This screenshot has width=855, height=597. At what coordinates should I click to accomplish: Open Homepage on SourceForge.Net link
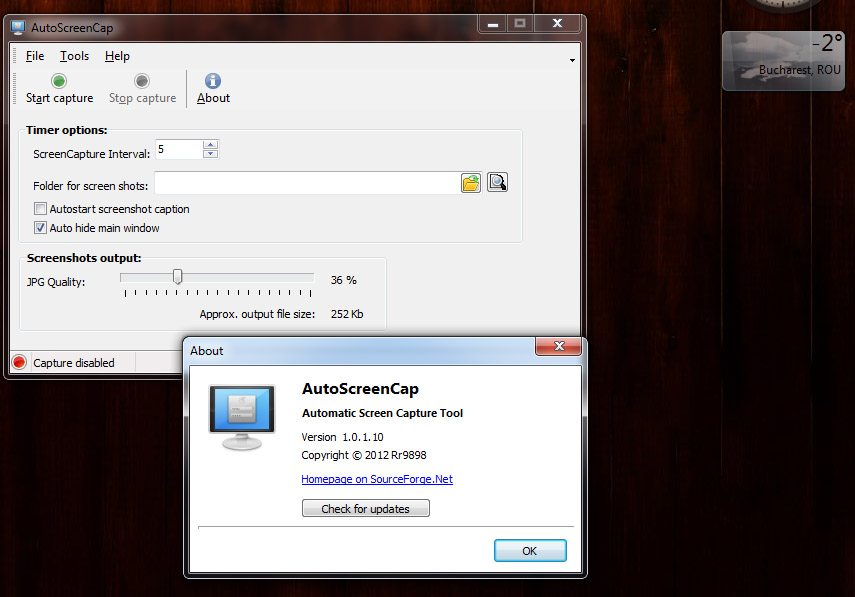(x=377, y=479)
